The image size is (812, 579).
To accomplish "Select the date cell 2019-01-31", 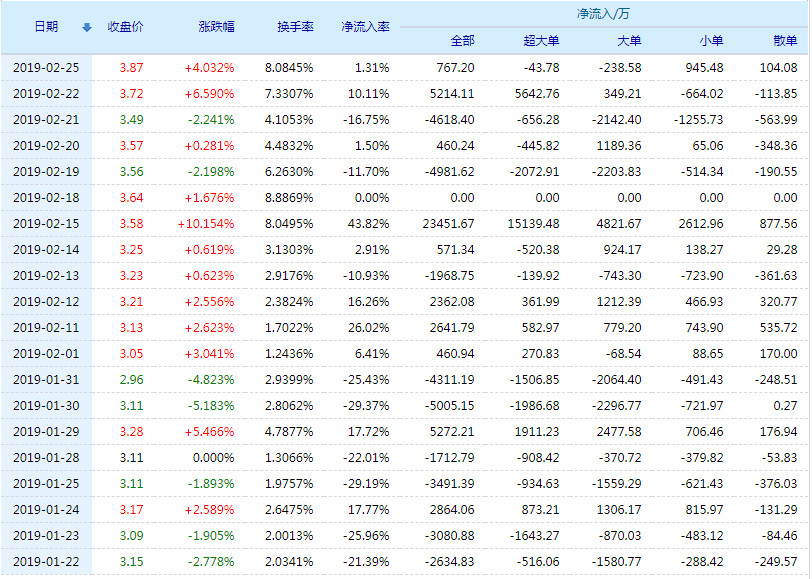I will tap(46, 380).
